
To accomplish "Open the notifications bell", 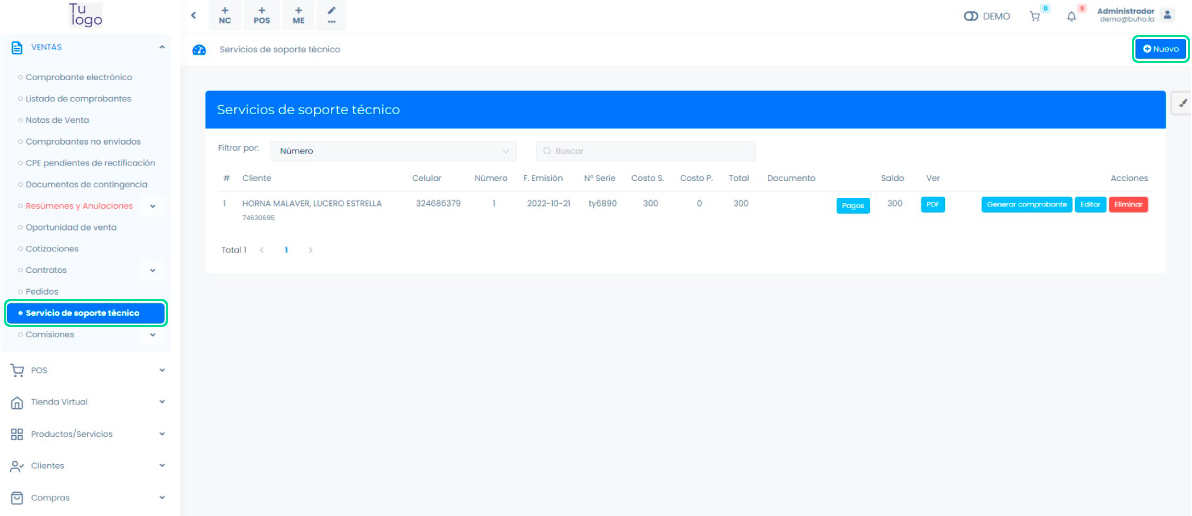I will coord(1071,16).
